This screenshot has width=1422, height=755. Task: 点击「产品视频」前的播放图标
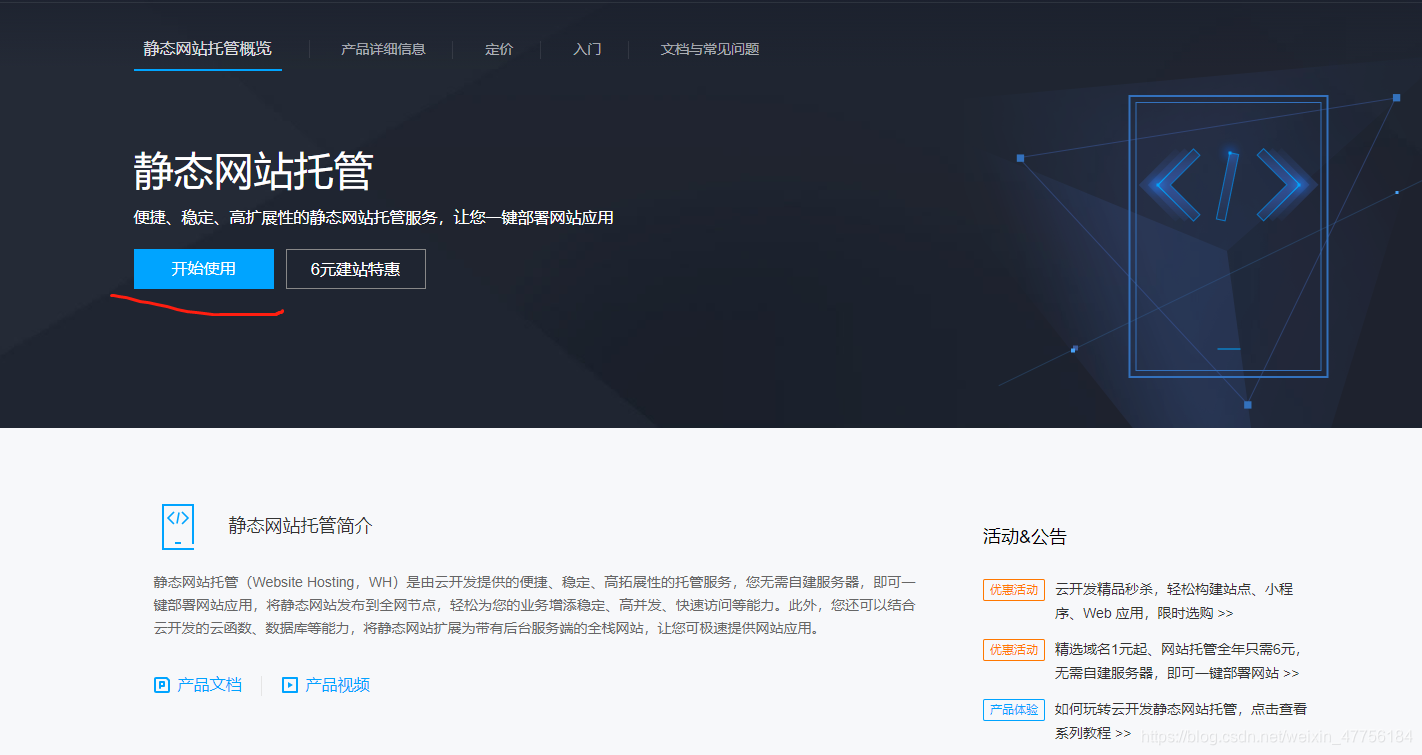(289, 684)
